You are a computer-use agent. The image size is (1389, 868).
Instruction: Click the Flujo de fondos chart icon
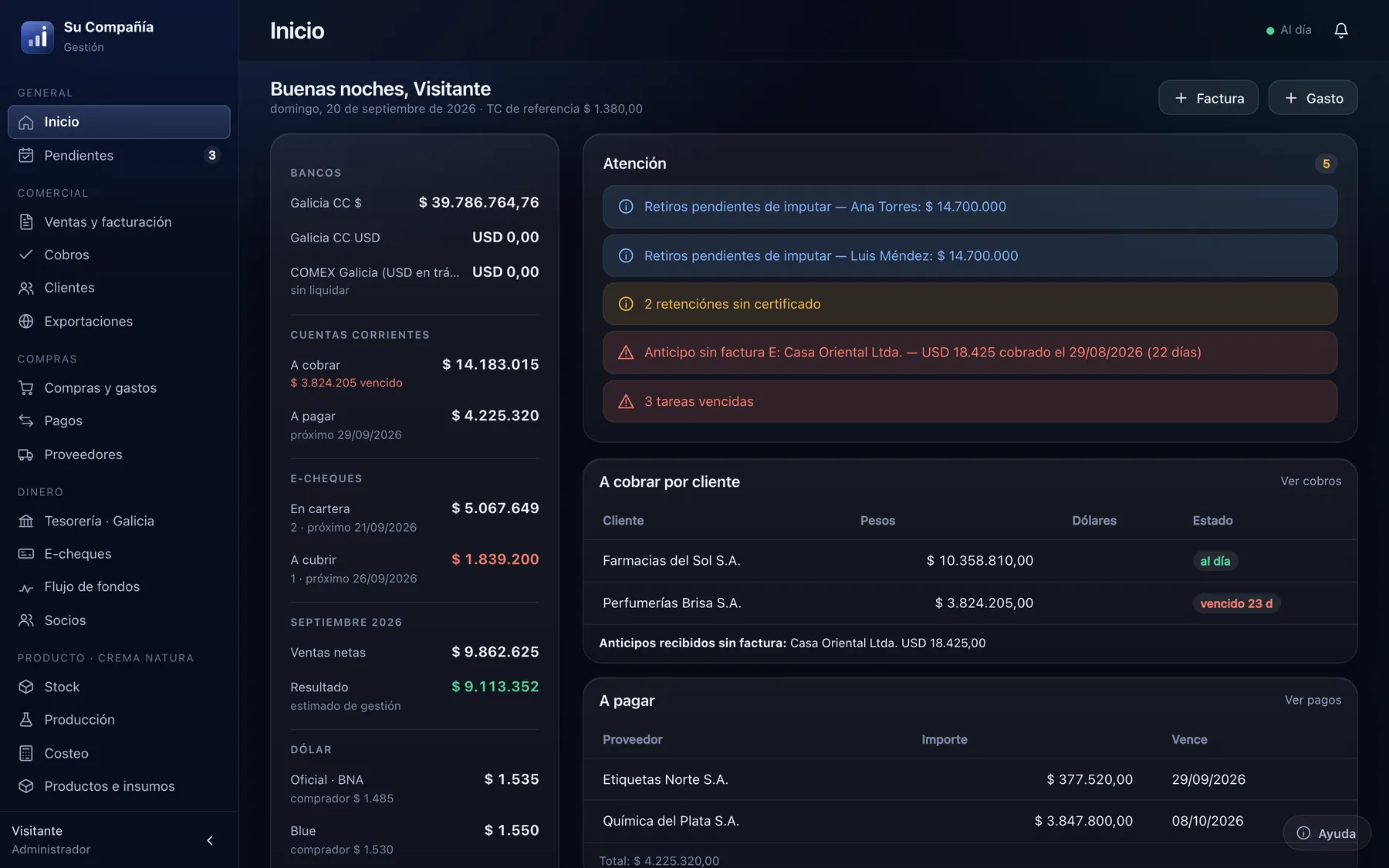tap(26, 587)
